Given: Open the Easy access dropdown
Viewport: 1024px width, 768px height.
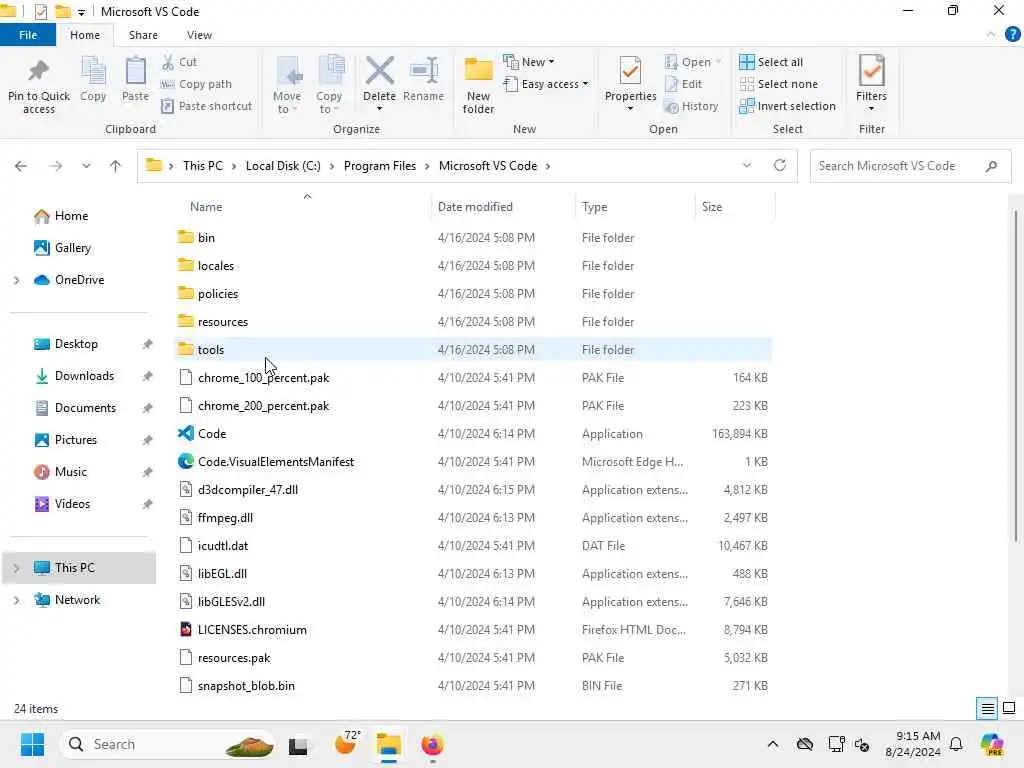Looking at the screenshot, I should click(546, 84).
